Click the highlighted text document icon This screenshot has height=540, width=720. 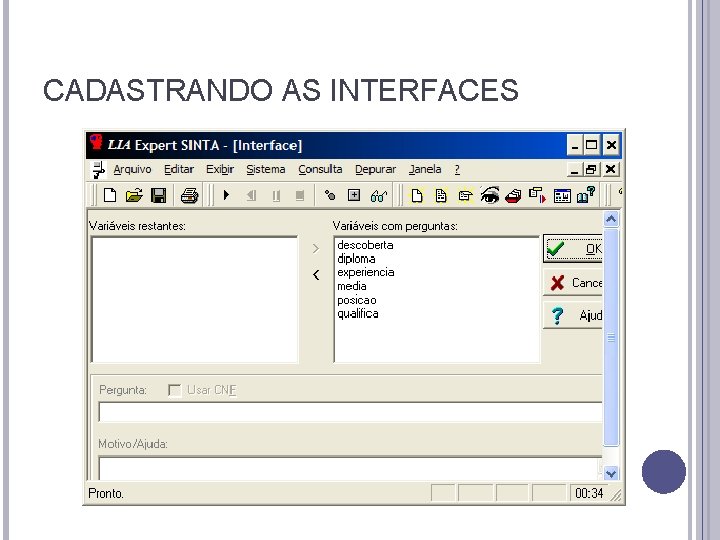441,196
